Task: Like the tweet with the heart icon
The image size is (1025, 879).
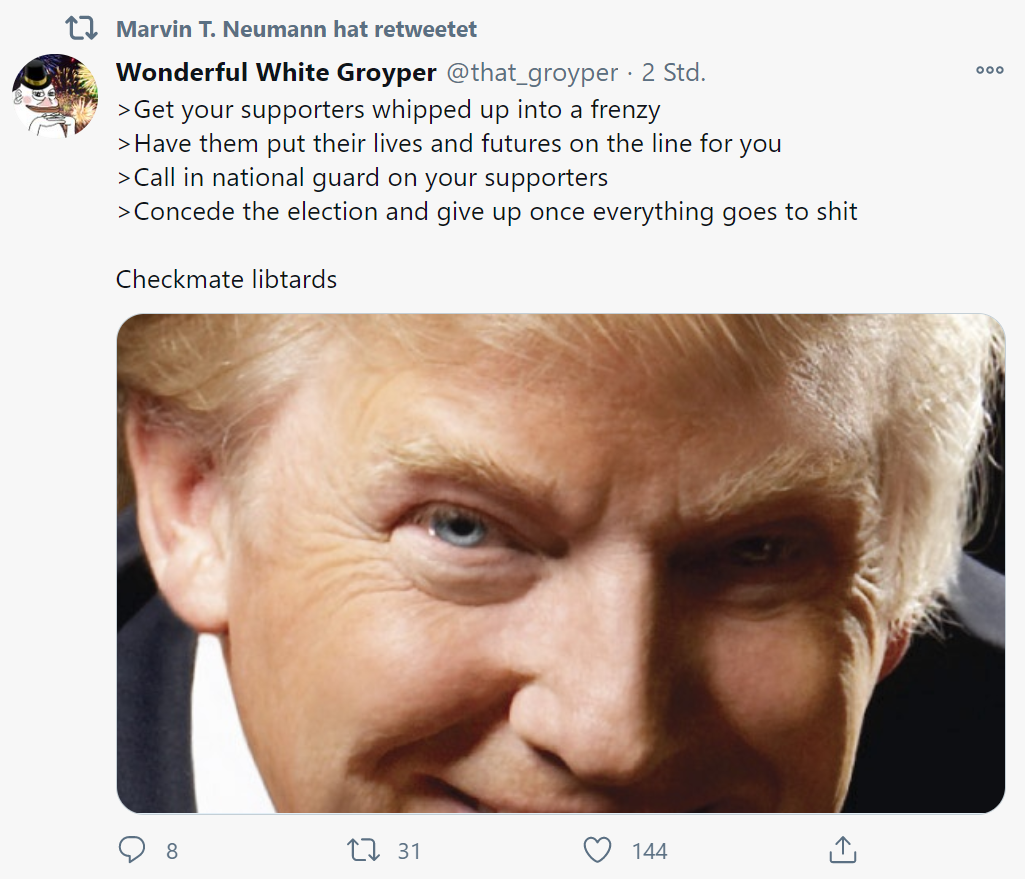Action: (x=597, y=850)
